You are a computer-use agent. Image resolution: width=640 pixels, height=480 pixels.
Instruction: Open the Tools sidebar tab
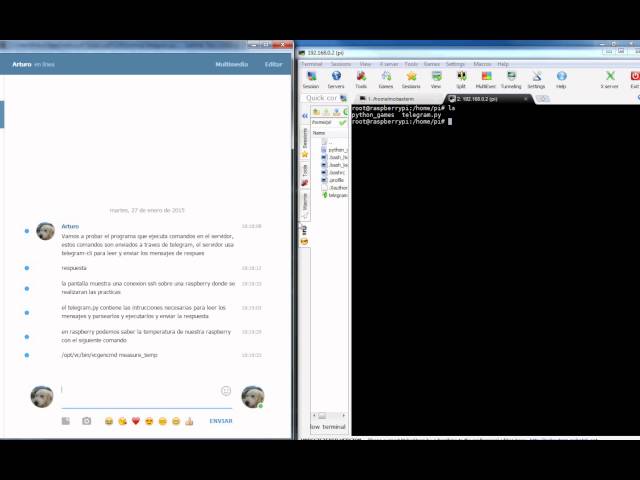[x=304, y=176]
